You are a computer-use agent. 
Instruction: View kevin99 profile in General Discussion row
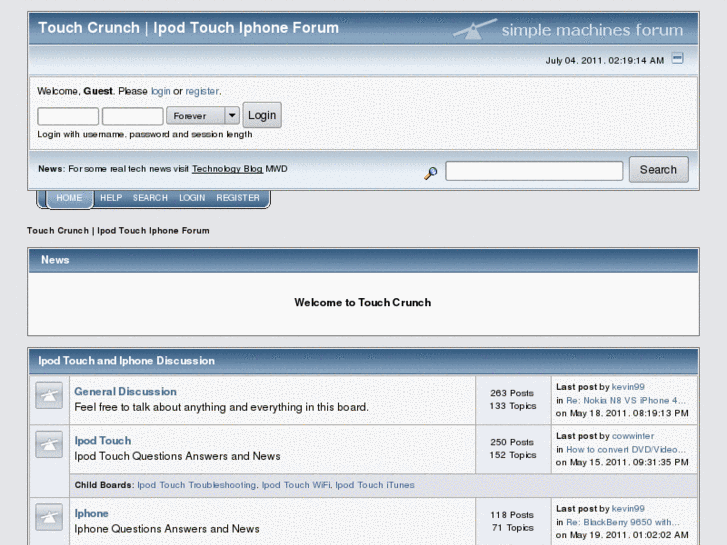tap(628, 387)
